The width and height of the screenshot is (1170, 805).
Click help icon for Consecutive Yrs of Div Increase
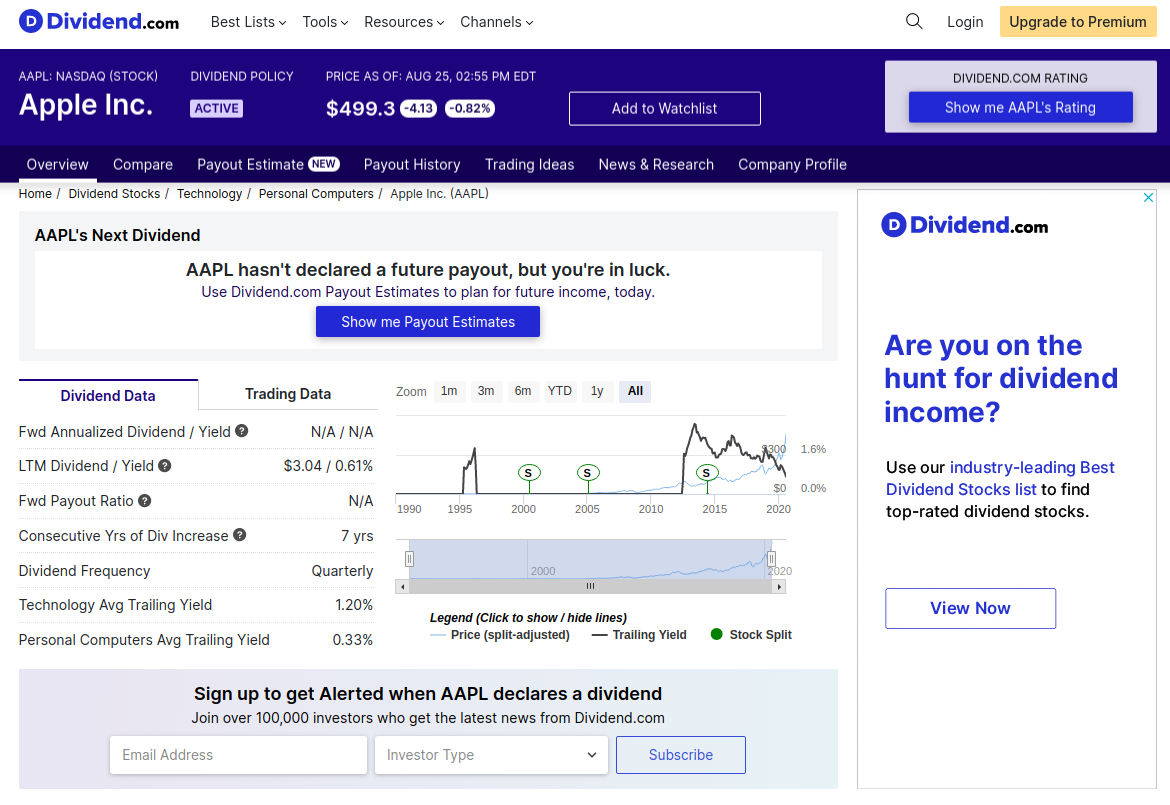(x=240, y=535)
